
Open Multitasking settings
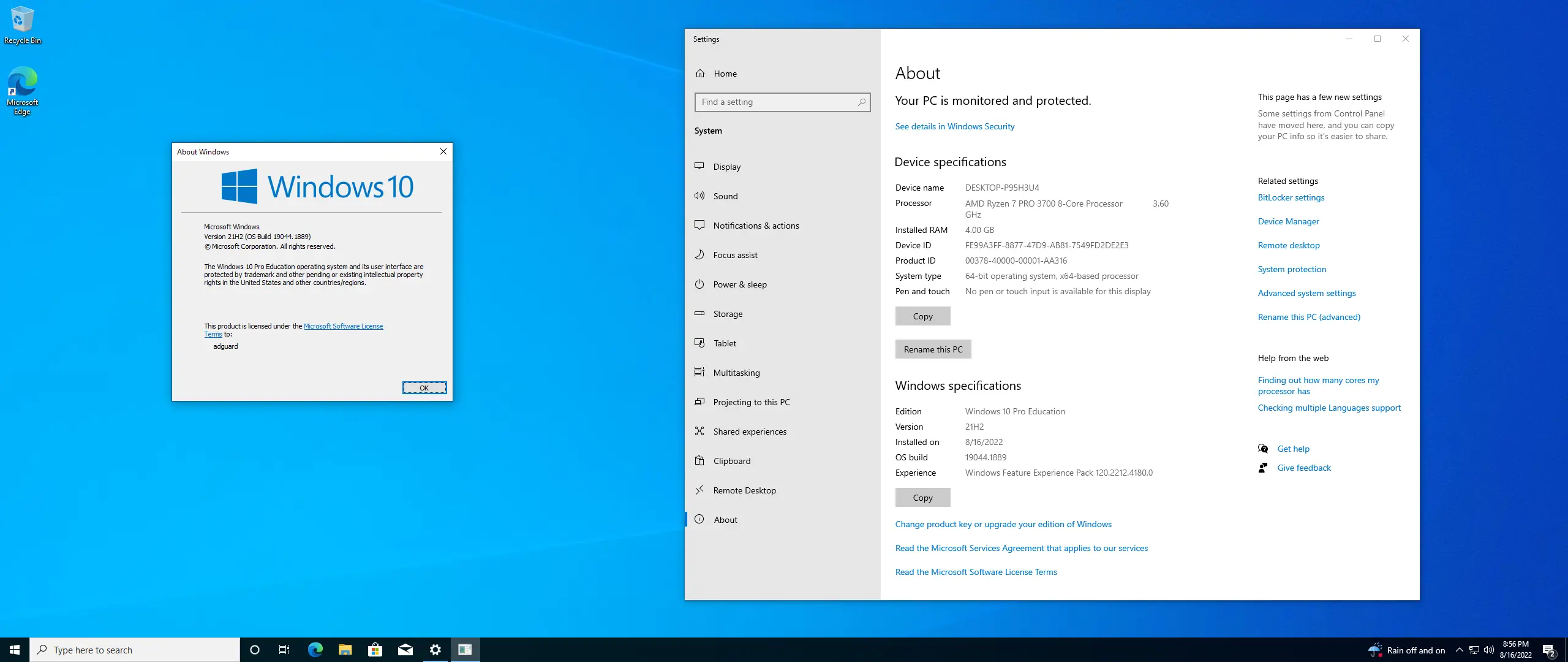[x=736, y=372]
